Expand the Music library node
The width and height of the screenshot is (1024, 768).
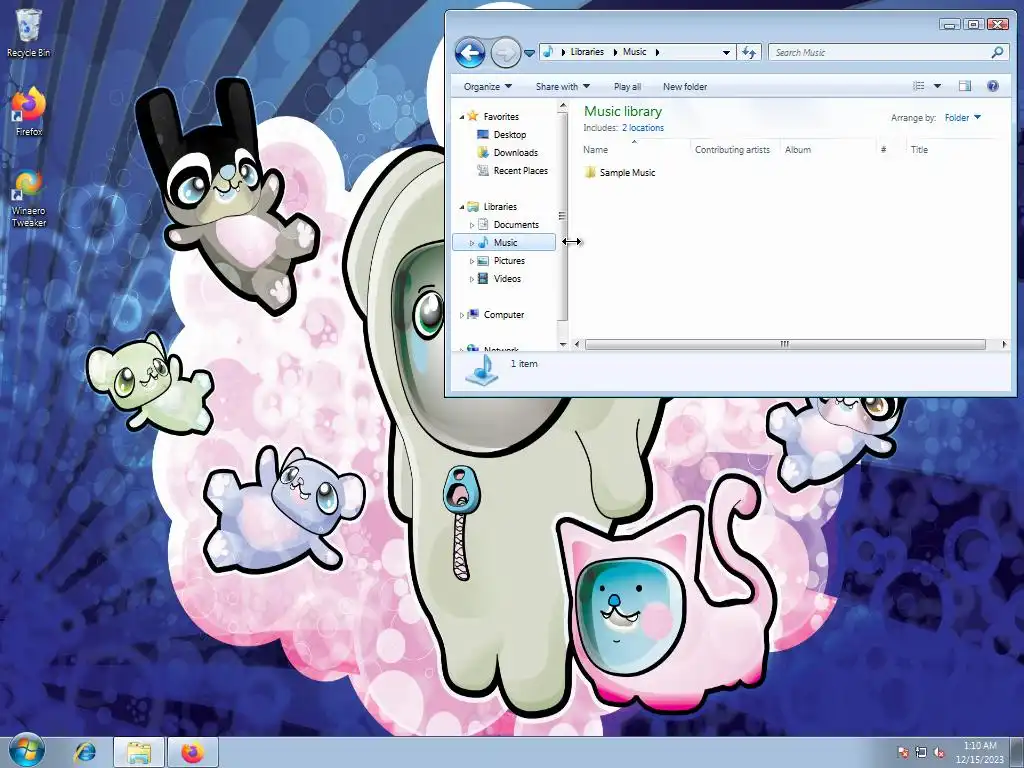pyautogui.click(x=472, y=243)
